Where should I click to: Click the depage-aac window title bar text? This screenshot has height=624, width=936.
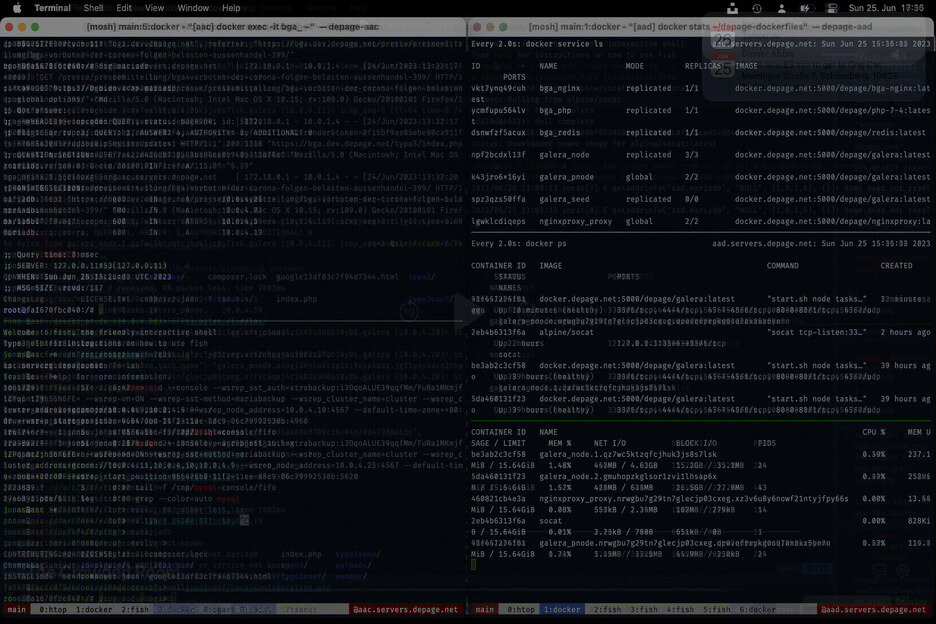(x=233, y=27)
